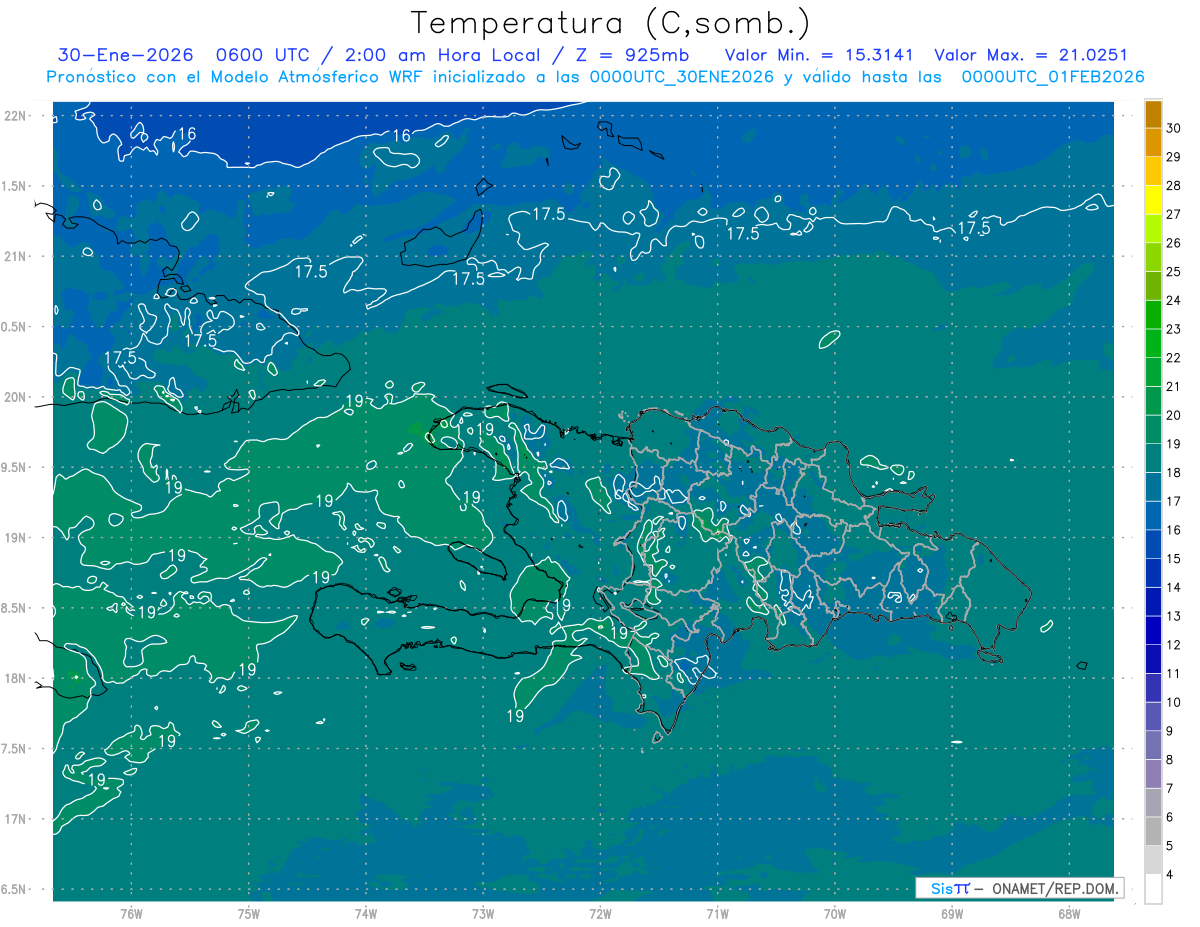Click the orange color scale segment between 29 and 30
The image size is (1200, 927).
(1154, 142)
